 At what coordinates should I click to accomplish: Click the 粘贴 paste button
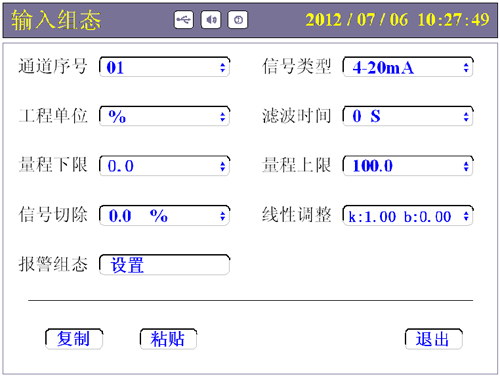[168, 339]
